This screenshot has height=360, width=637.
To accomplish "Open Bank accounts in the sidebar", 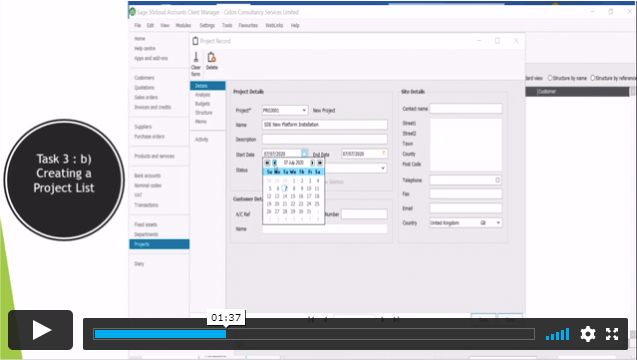I will coord(147,176).
